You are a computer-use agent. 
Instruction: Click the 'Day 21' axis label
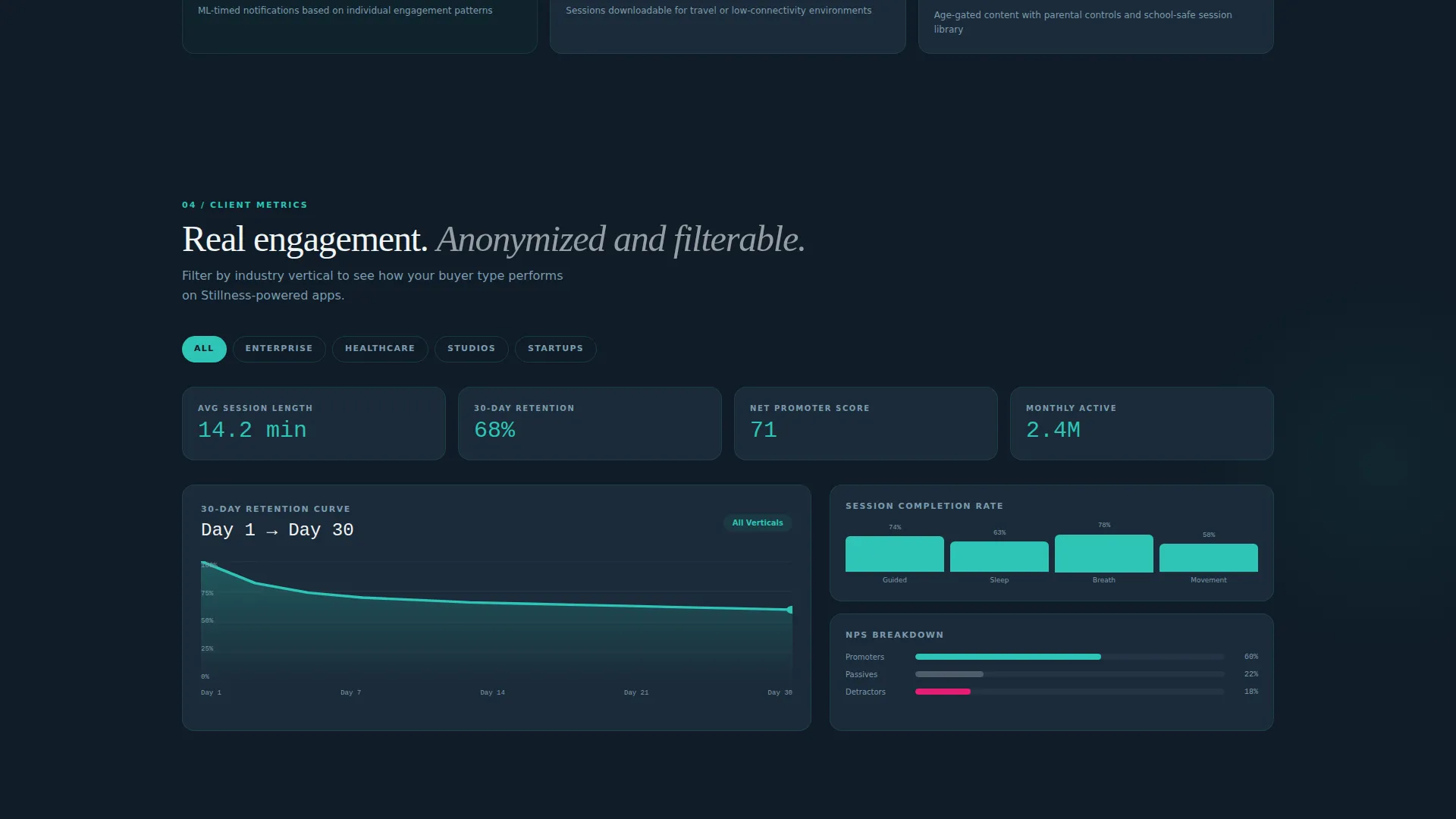[635, 692]
